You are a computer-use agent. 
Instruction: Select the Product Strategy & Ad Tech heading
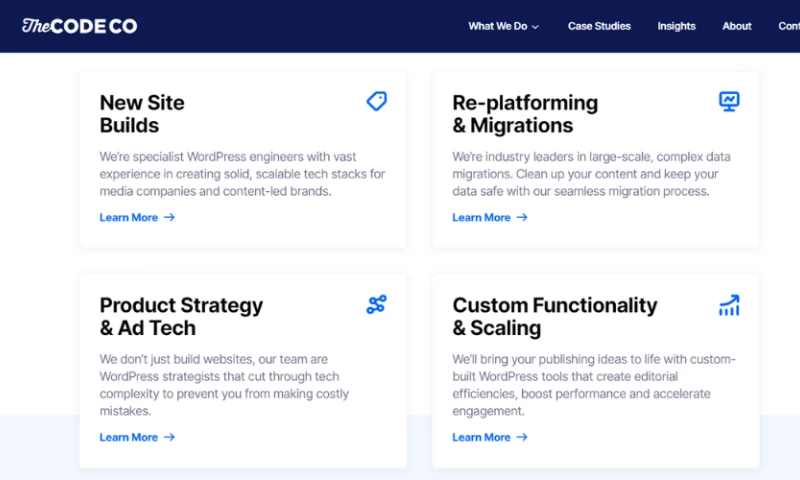(x=181, y=316)
